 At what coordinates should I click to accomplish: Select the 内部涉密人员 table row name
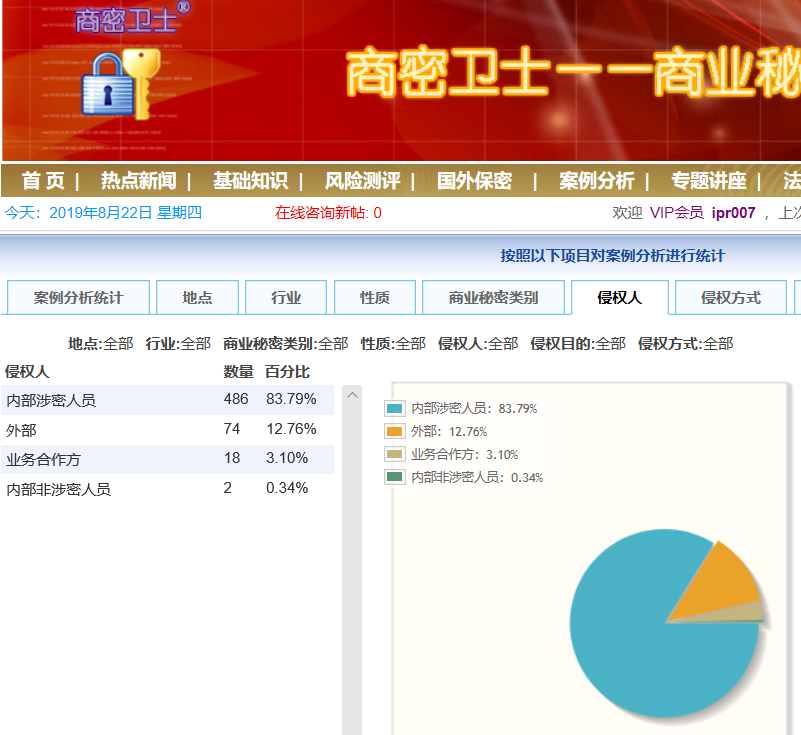coord(51,400)
